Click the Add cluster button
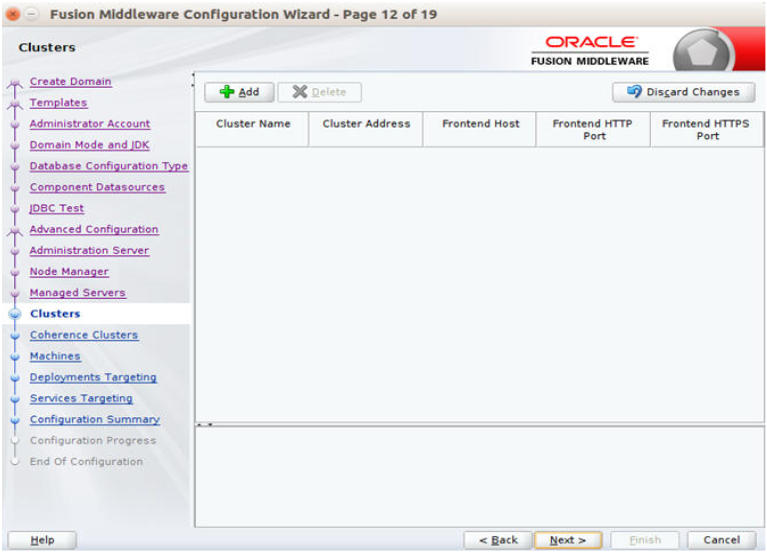 click(x=239, y=92)
